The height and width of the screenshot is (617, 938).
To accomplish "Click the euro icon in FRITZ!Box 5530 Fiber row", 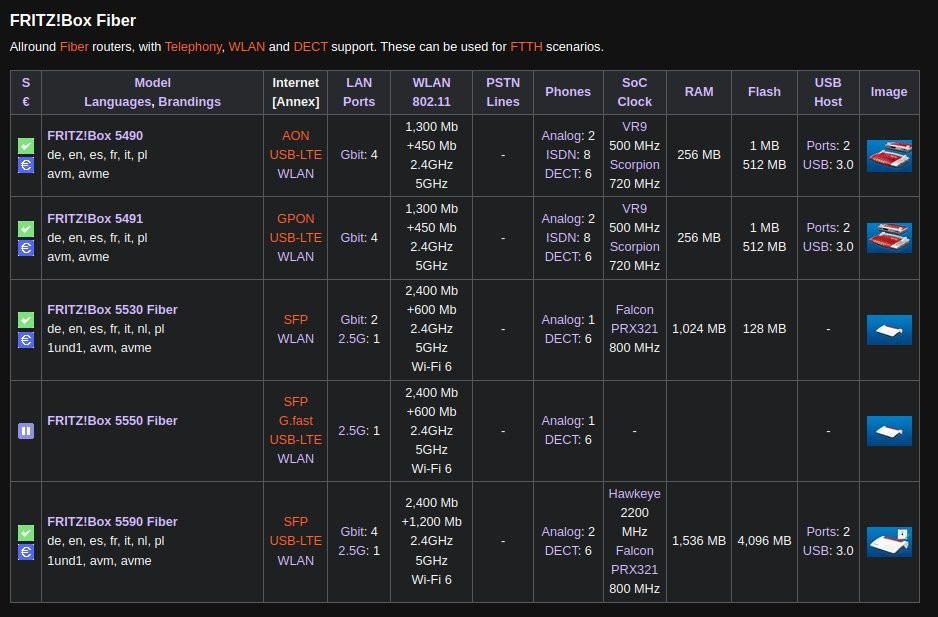I will (26, 339).
